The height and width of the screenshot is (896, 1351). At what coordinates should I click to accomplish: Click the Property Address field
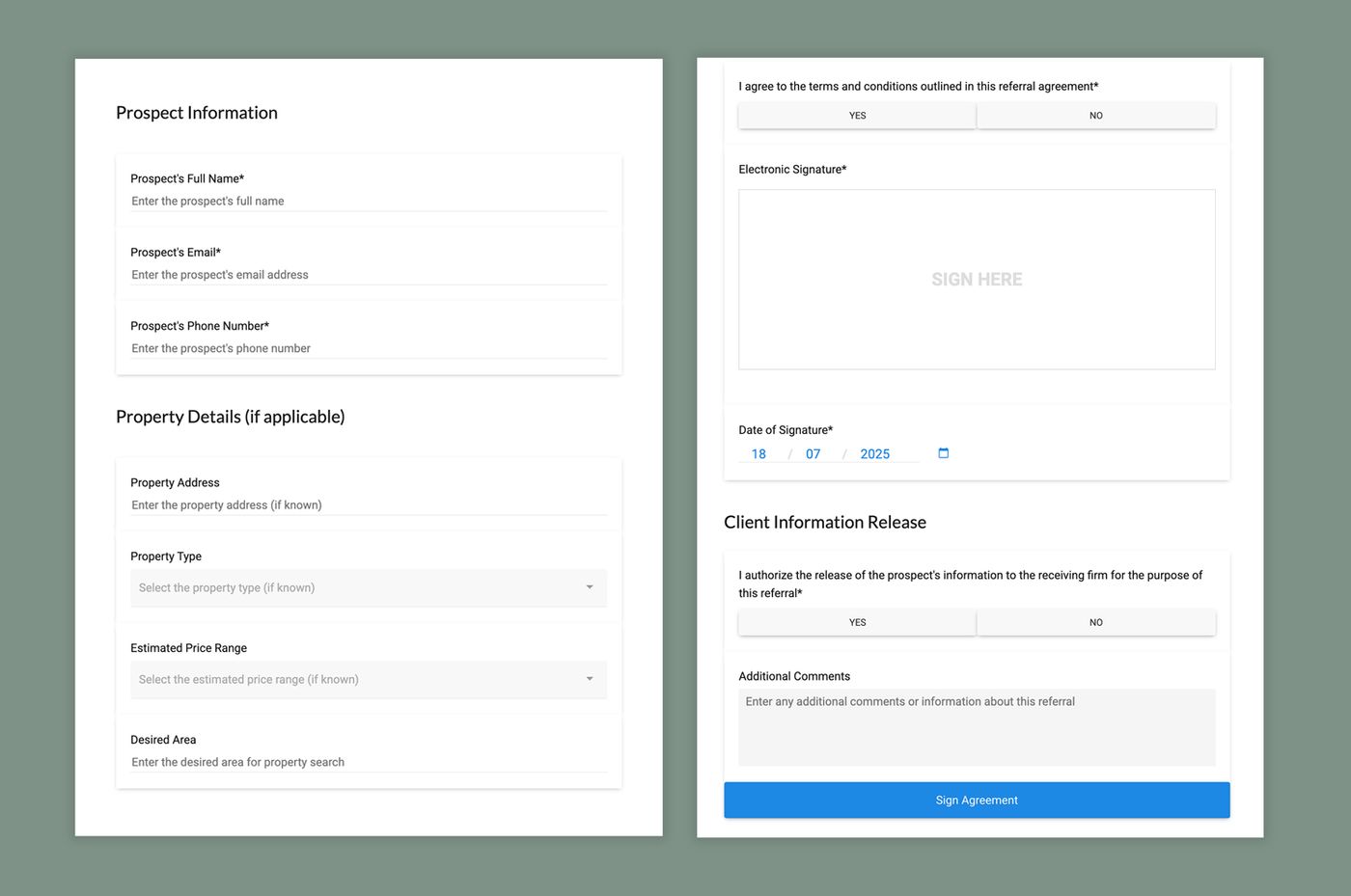point(367,504)
